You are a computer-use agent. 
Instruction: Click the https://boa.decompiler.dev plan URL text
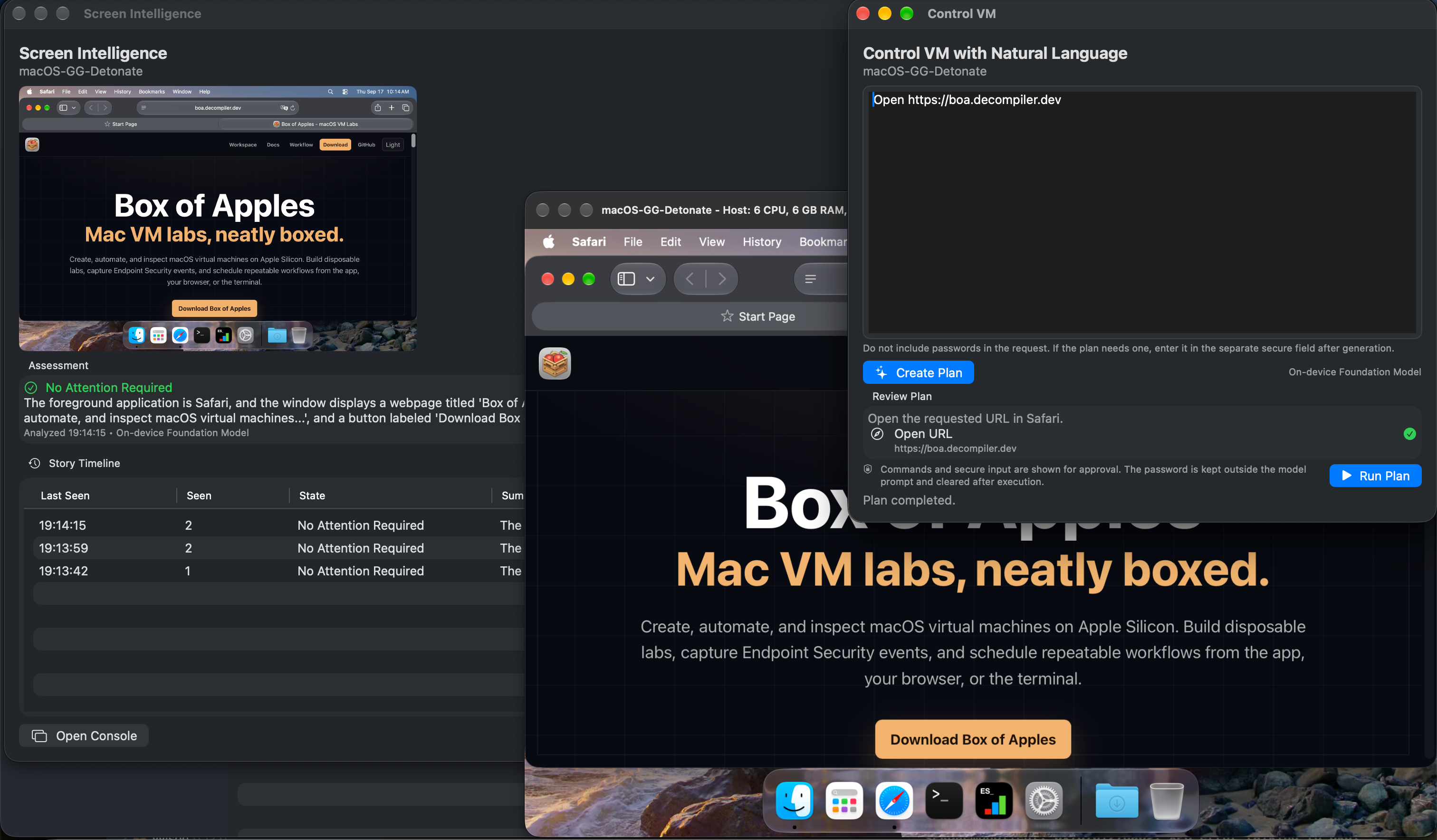pos(955,448)
